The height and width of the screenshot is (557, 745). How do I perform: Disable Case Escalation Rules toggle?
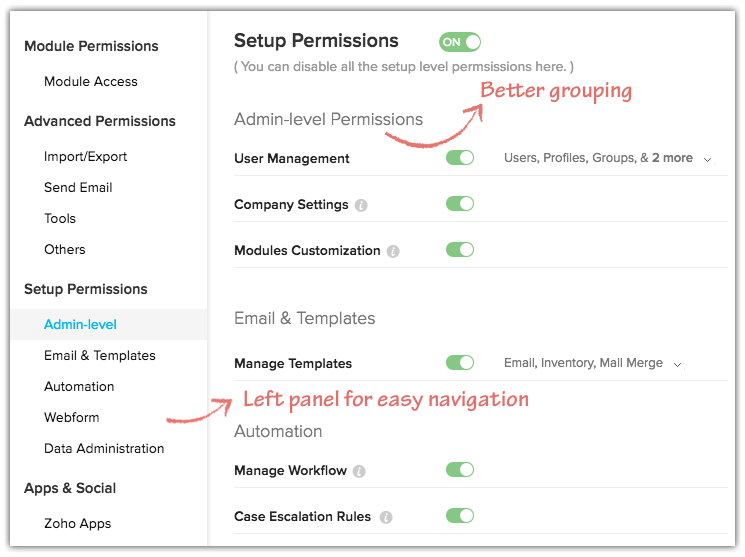pyautogui.click(x=460, y=516)
